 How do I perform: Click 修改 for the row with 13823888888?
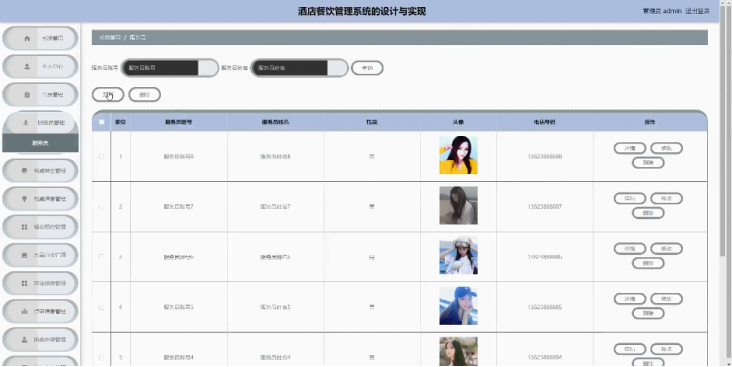[667, 148]
